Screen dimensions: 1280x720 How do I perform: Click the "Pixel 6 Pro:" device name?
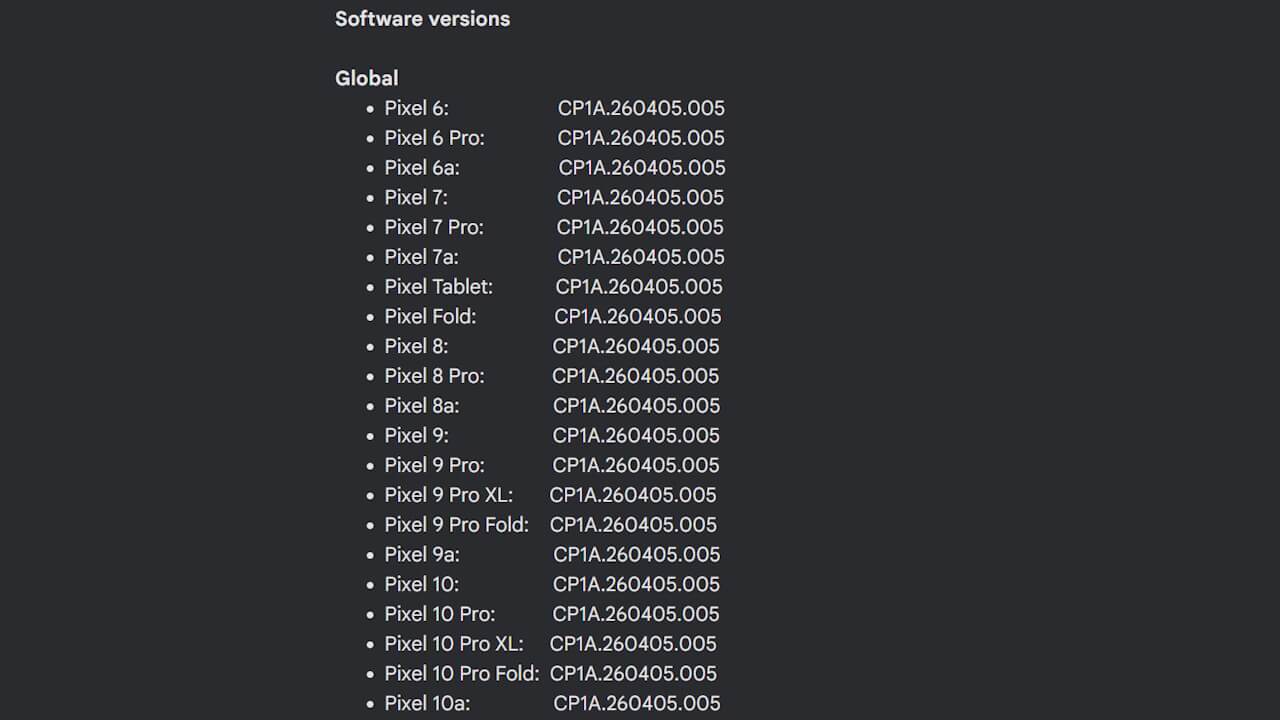[x=434, y=138]
